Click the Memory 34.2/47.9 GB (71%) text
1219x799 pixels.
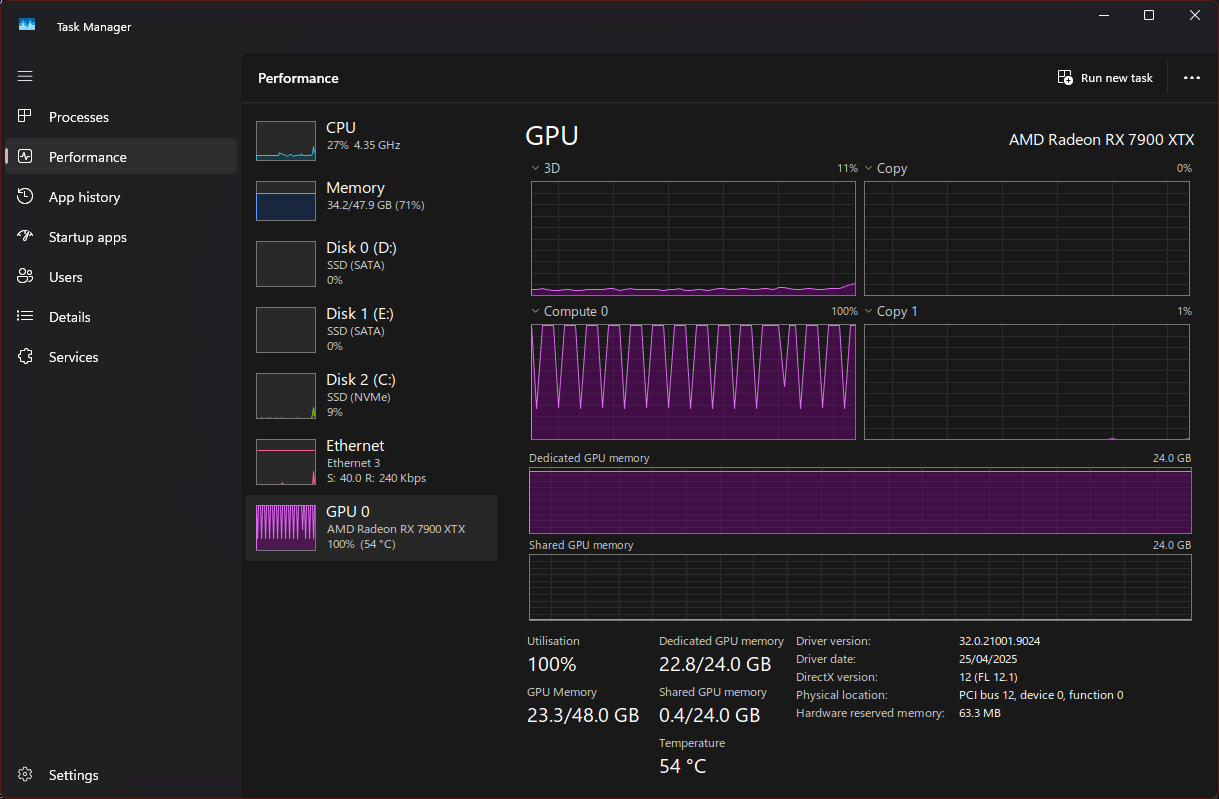point(376,205)
